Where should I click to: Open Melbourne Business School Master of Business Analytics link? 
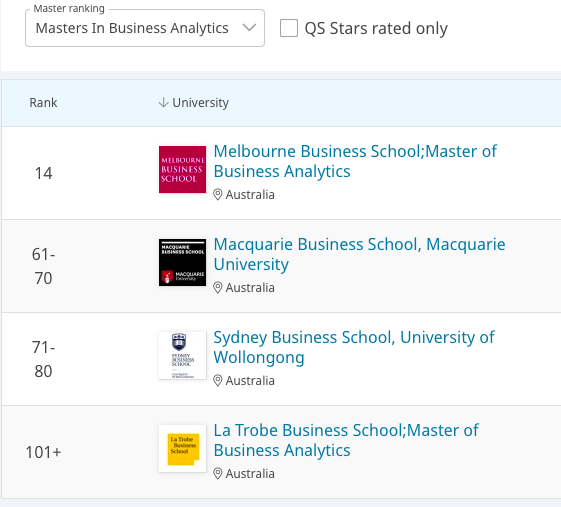[x=355, y=161]
